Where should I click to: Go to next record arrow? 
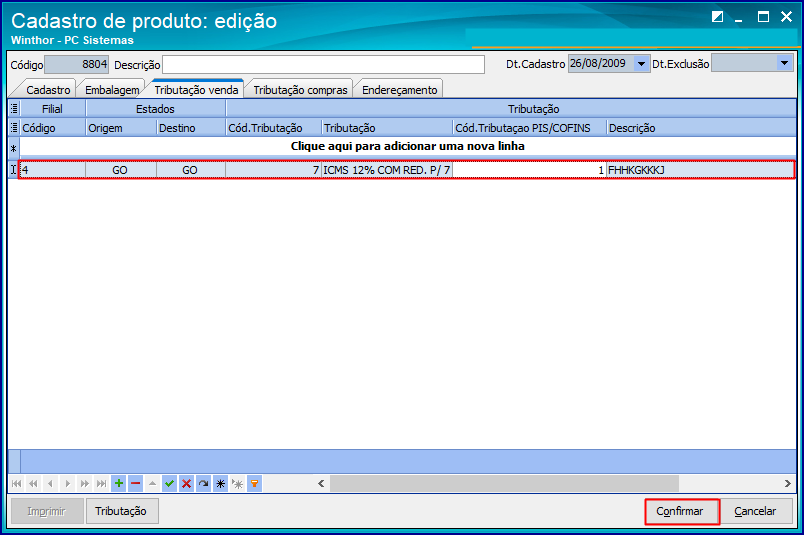coord(67,483)
